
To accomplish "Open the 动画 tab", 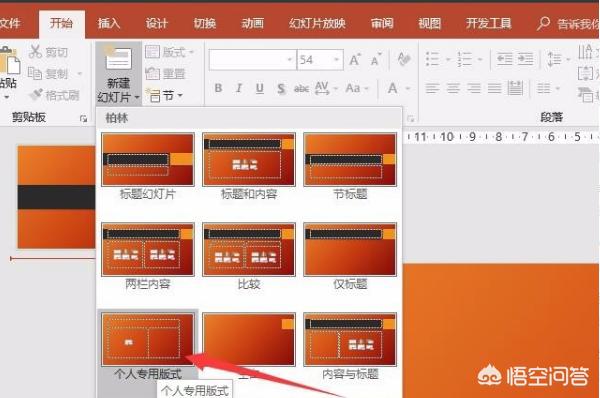I will (x=253, y=24).
